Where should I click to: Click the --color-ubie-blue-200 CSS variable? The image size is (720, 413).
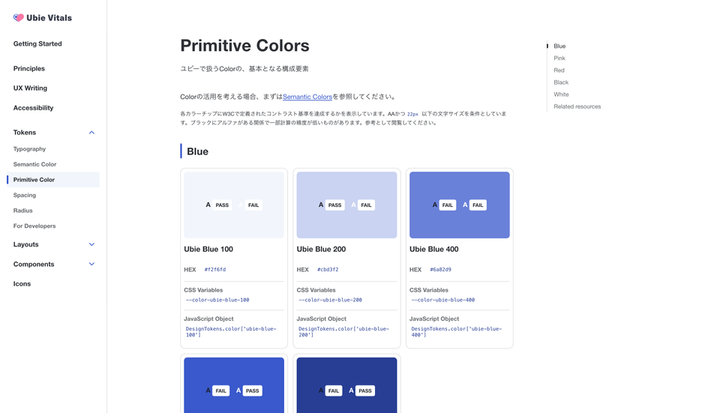click(330, 300)
